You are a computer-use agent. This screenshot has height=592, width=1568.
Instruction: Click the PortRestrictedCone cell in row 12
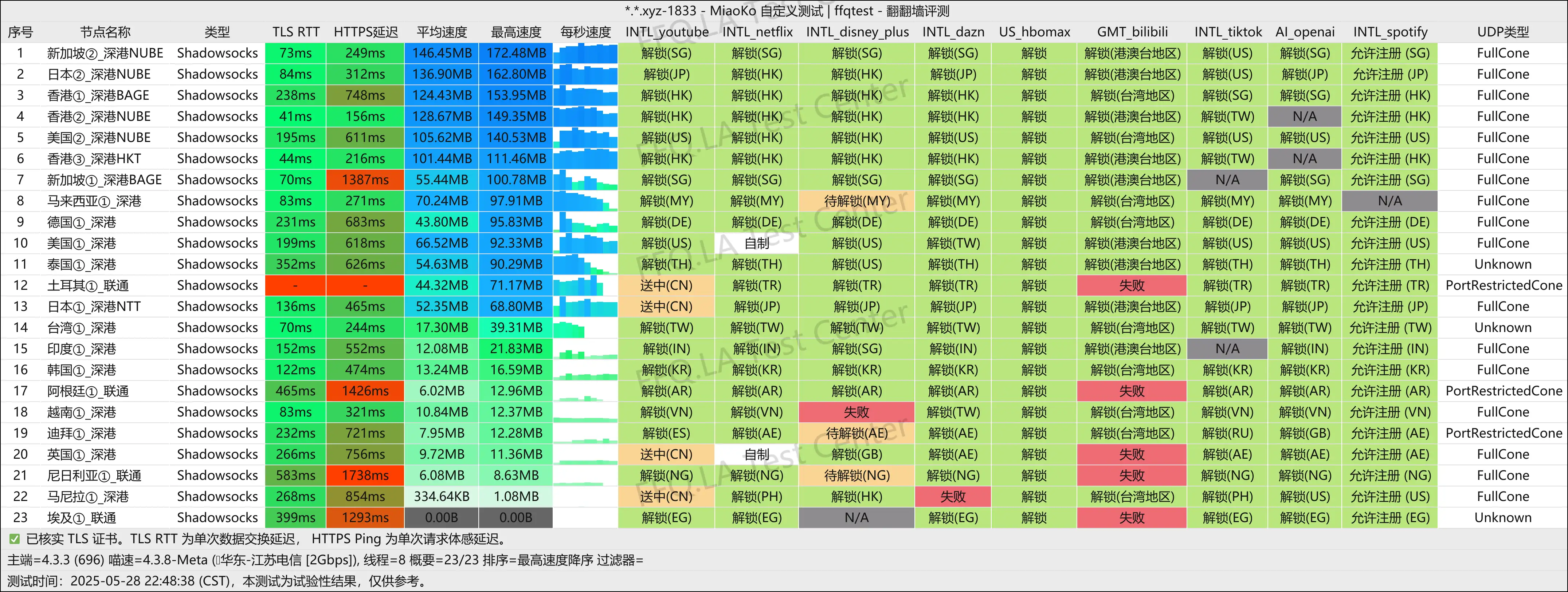tap(1502, 285)
